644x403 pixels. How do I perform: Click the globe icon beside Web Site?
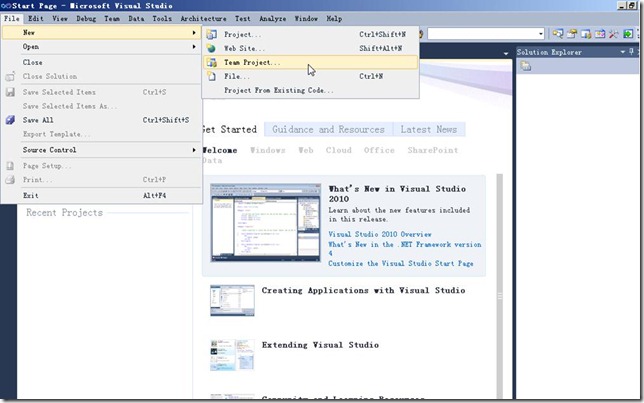(211, 48)
